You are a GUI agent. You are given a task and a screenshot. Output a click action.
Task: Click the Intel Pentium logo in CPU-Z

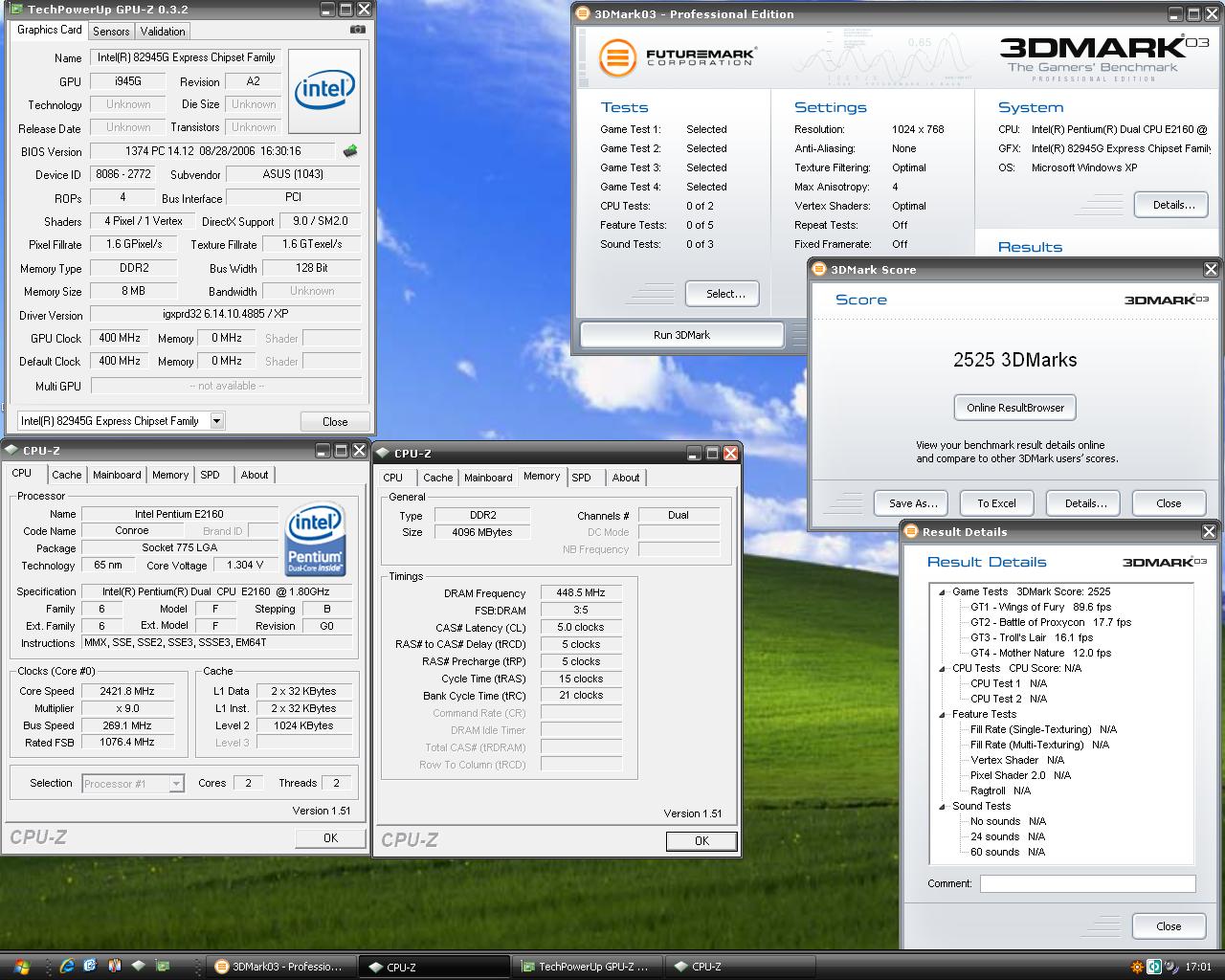[x=315, y=540]
